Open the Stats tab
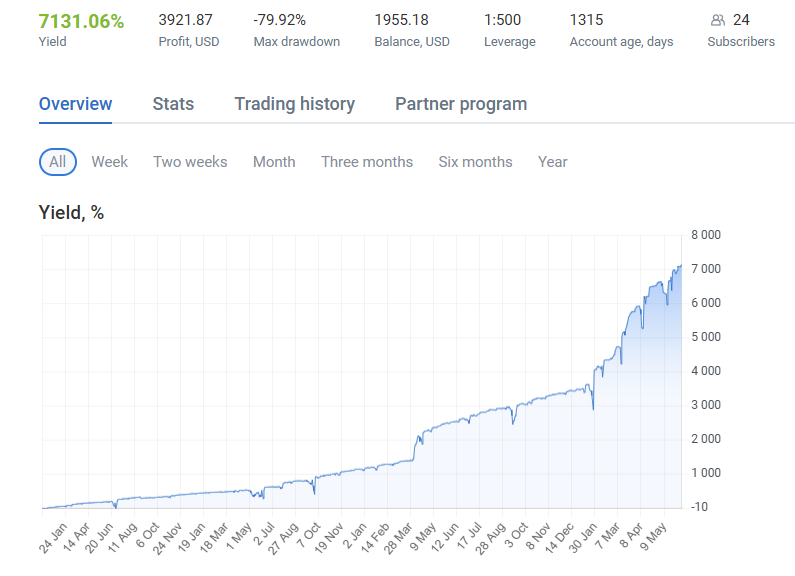Screen dimensions: 795x576 point(173,104)
